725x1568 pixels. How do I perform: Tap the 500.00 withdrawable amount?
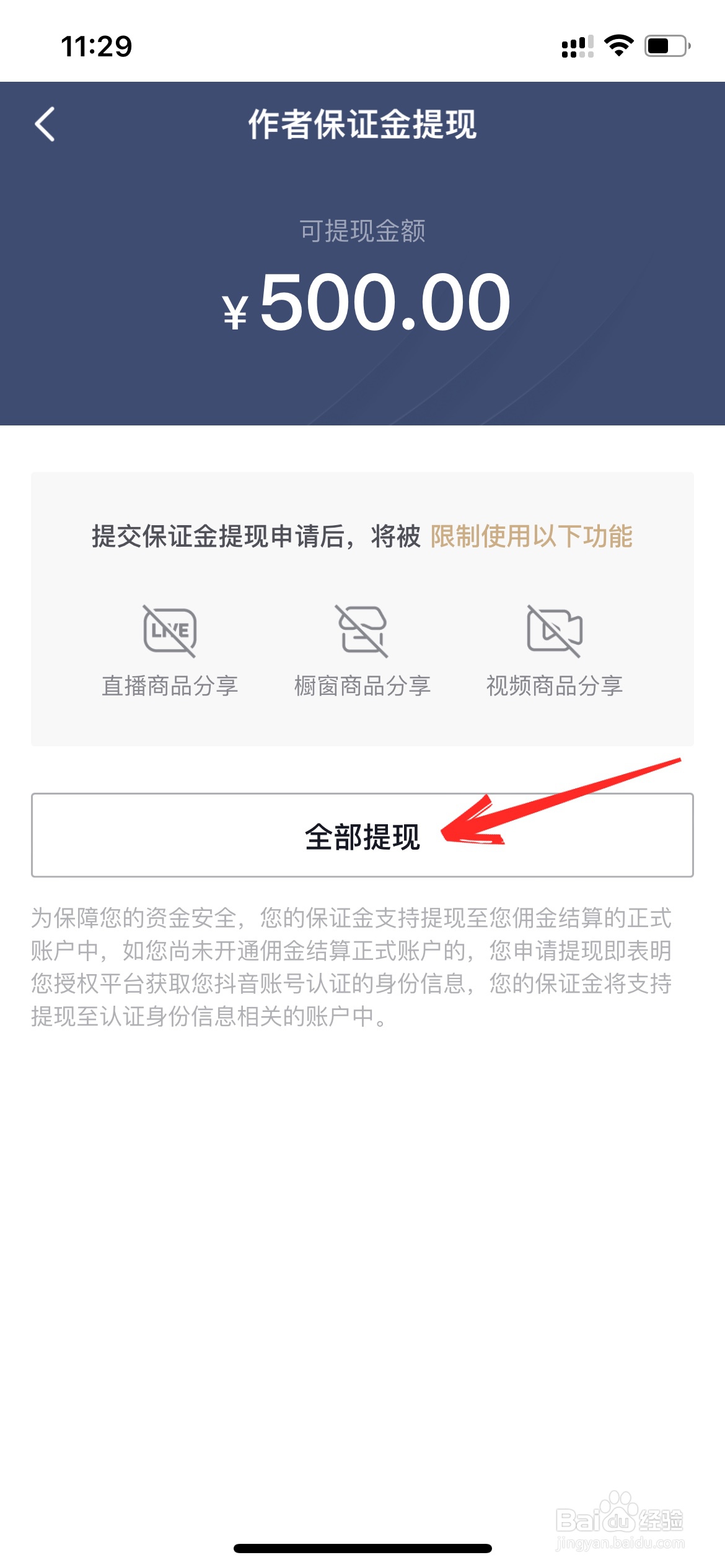coord(385,303)
